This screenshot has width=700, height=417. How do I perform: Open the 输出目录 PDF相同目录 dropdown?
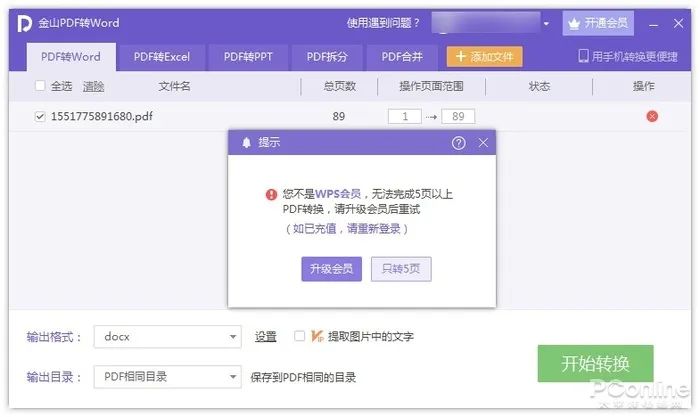click(167, 377)
